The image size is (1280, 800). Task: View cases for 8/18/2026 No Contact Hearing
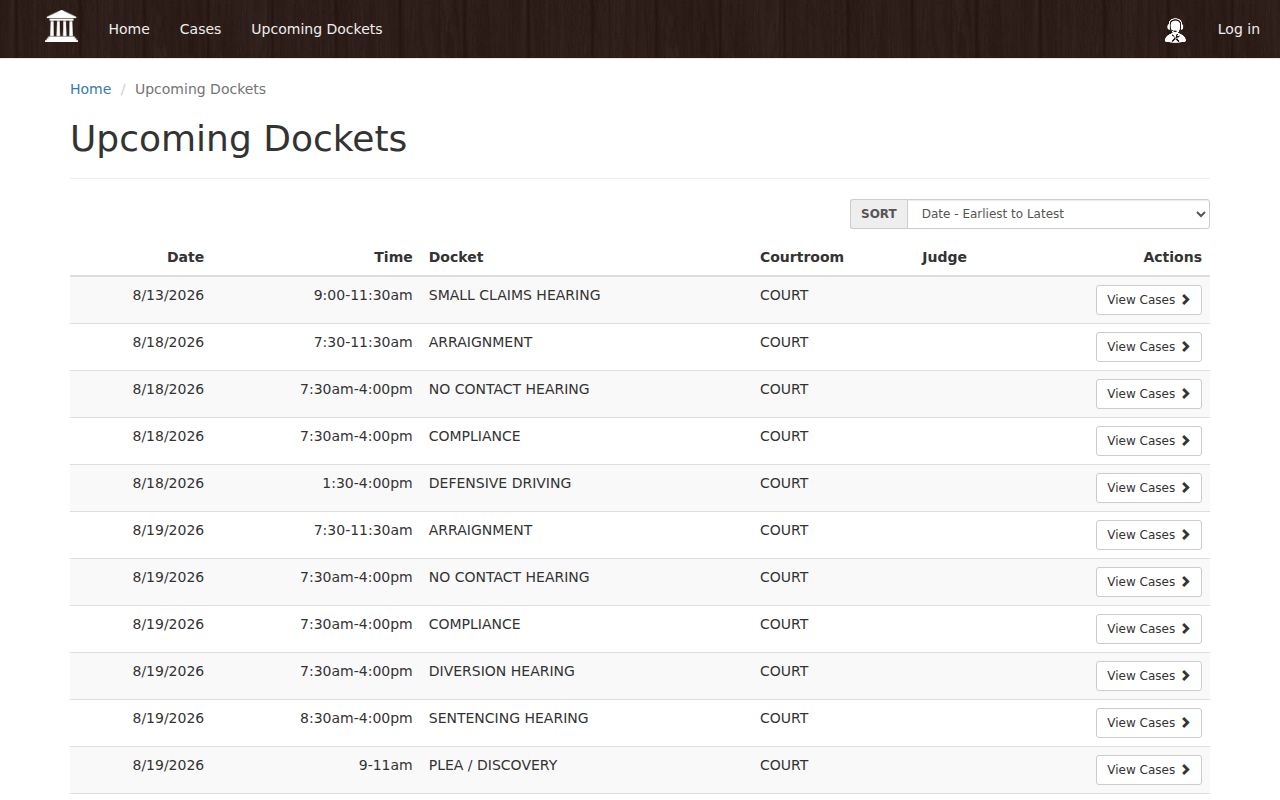pyautogui.click(x=1148, y=394)
